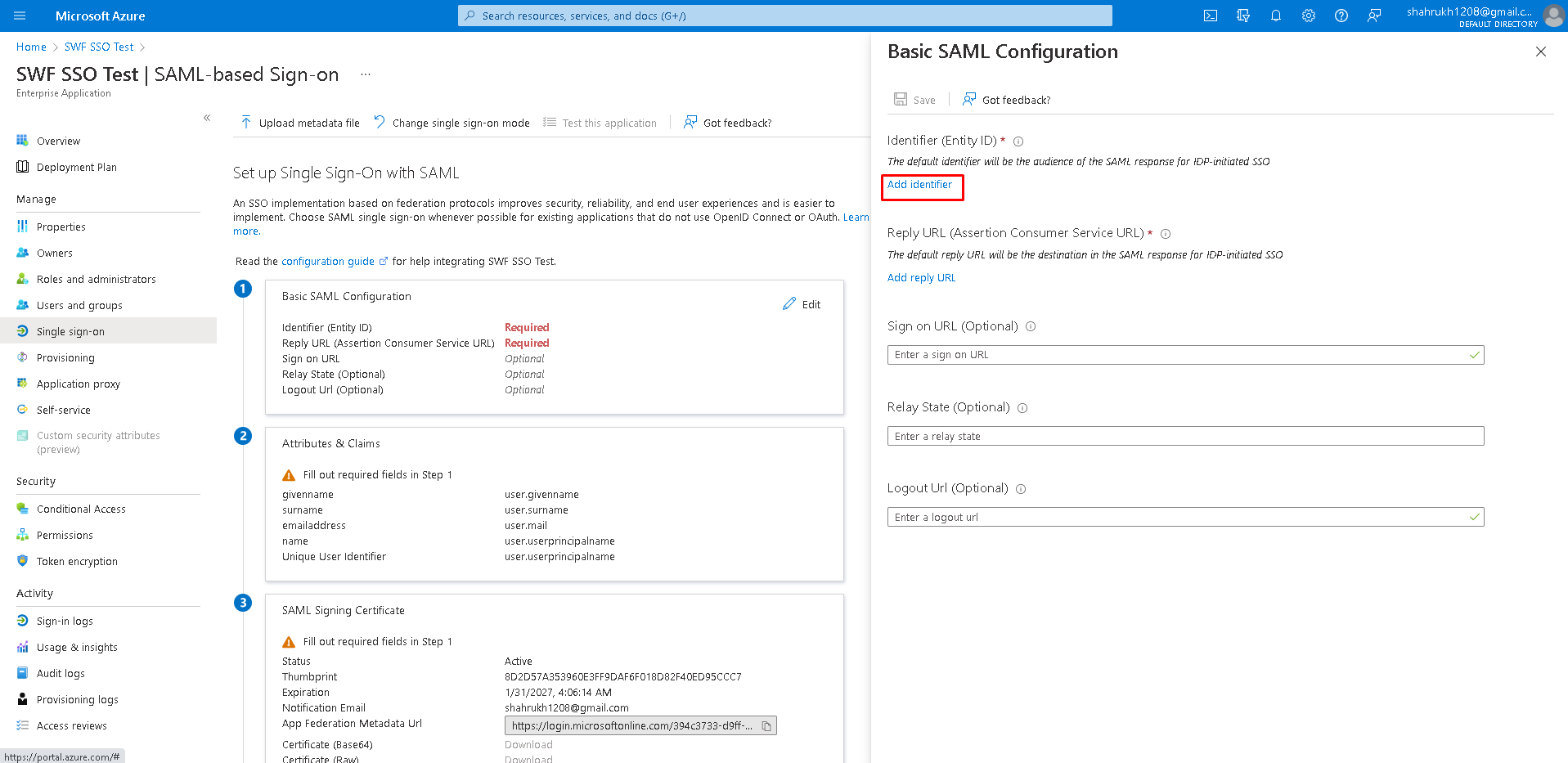Show info tooltip for Identifier (Entity ID)
This screenshot has height=763, width=1568.
pyautogui.click(x=1018, y=141)
